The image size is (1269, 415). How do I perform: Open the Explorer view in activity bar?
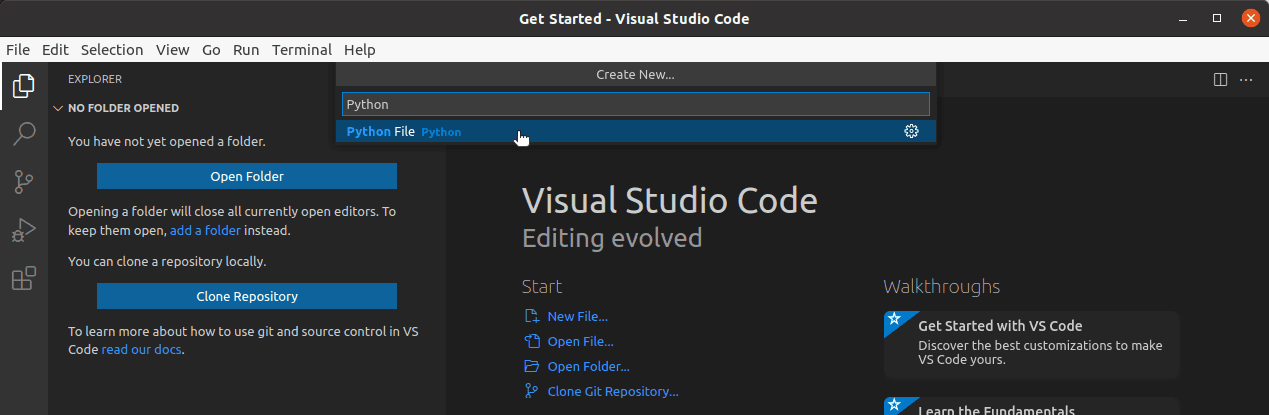pos(23,86)
